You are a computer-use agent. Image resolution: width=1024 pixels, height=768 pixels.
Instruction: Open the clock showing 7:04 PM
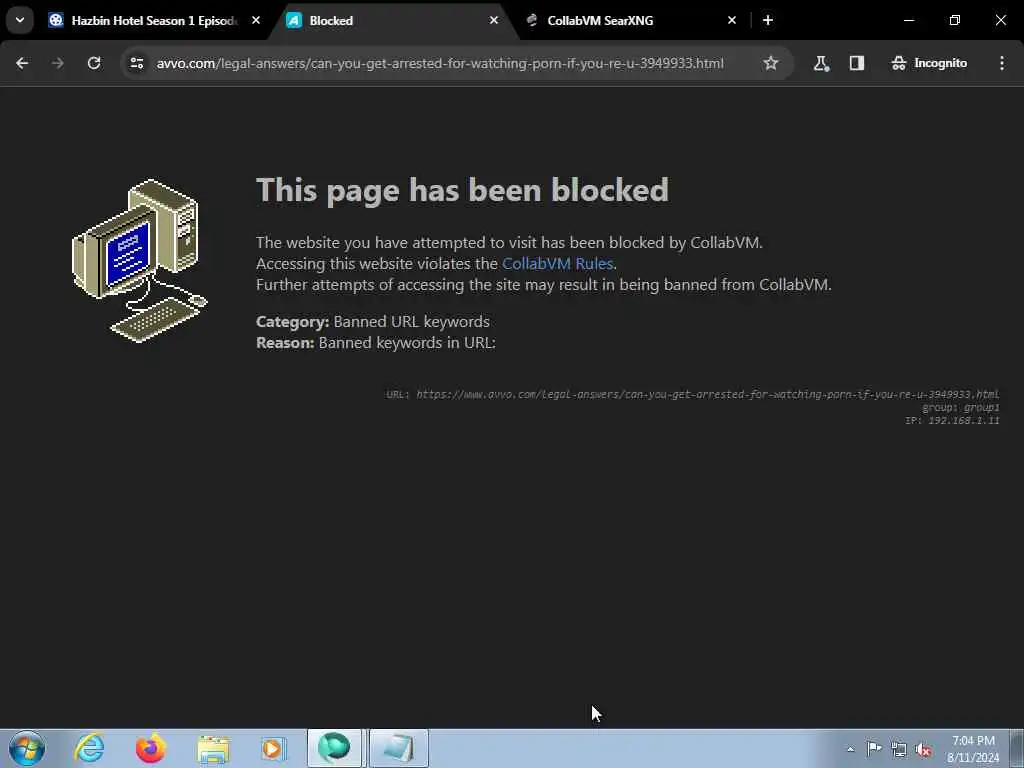[973, 748]
